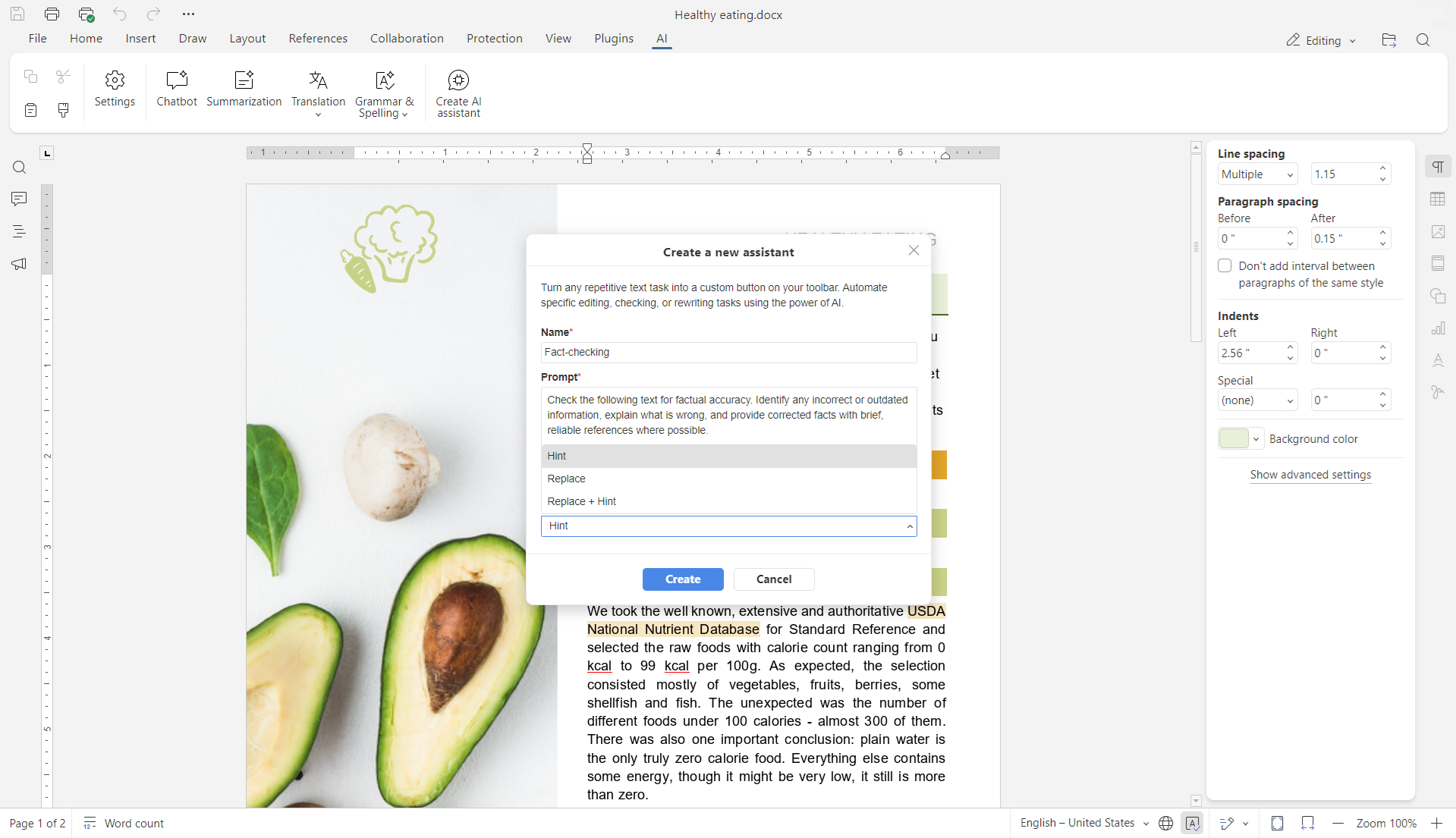Screen dimensions: 1456x838
Task: Open the Protection tab
Action: click(494, 38)
